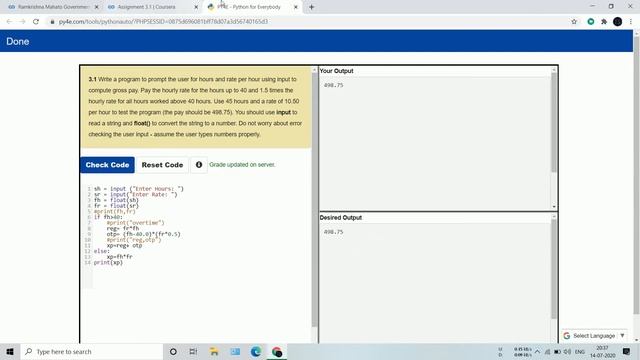Open the Chrome three-dot menu
This screenshot has width=640, height=360.
[631, 22]
